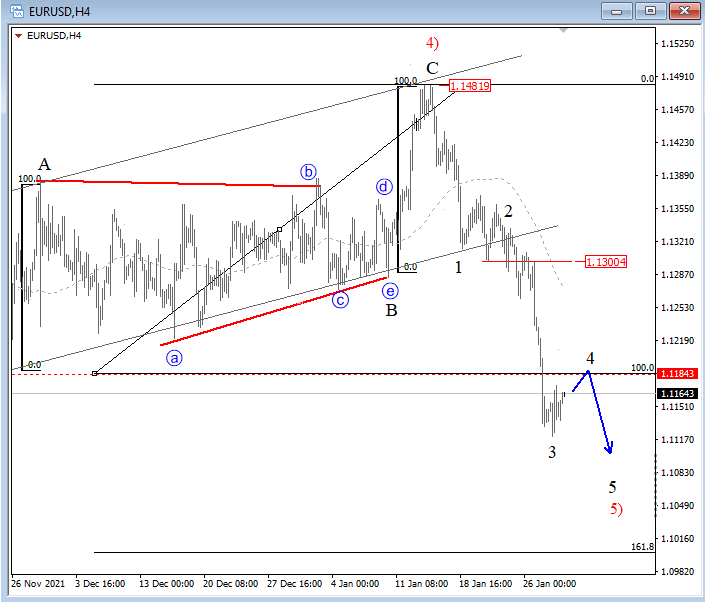Maximize the EURUSD,H4 chart window

tap(650, 11)
